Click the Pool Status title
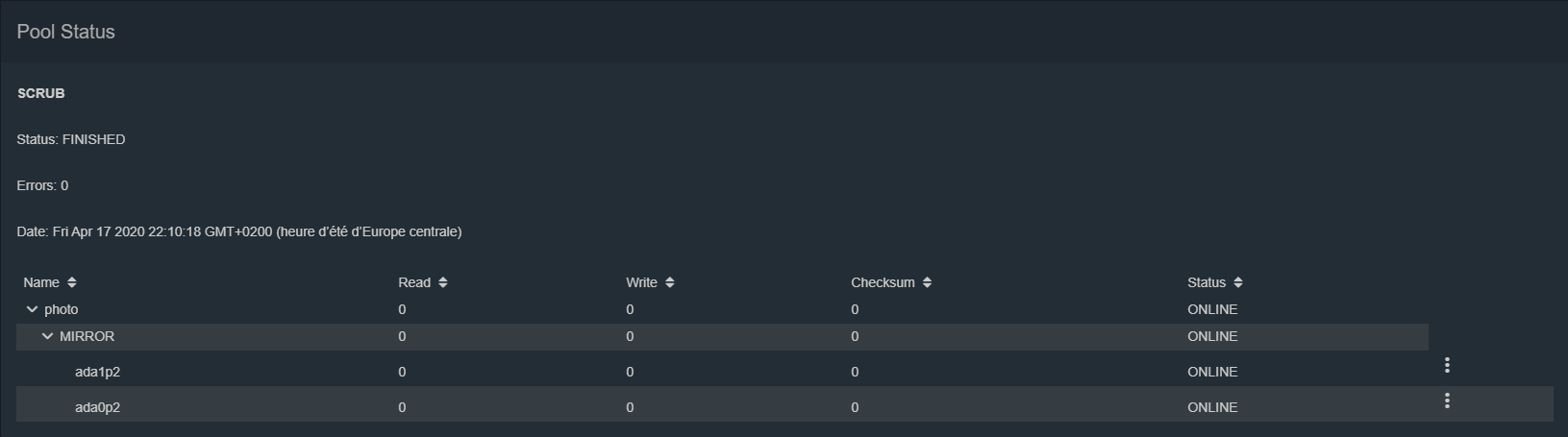 (x=65, y=32)
